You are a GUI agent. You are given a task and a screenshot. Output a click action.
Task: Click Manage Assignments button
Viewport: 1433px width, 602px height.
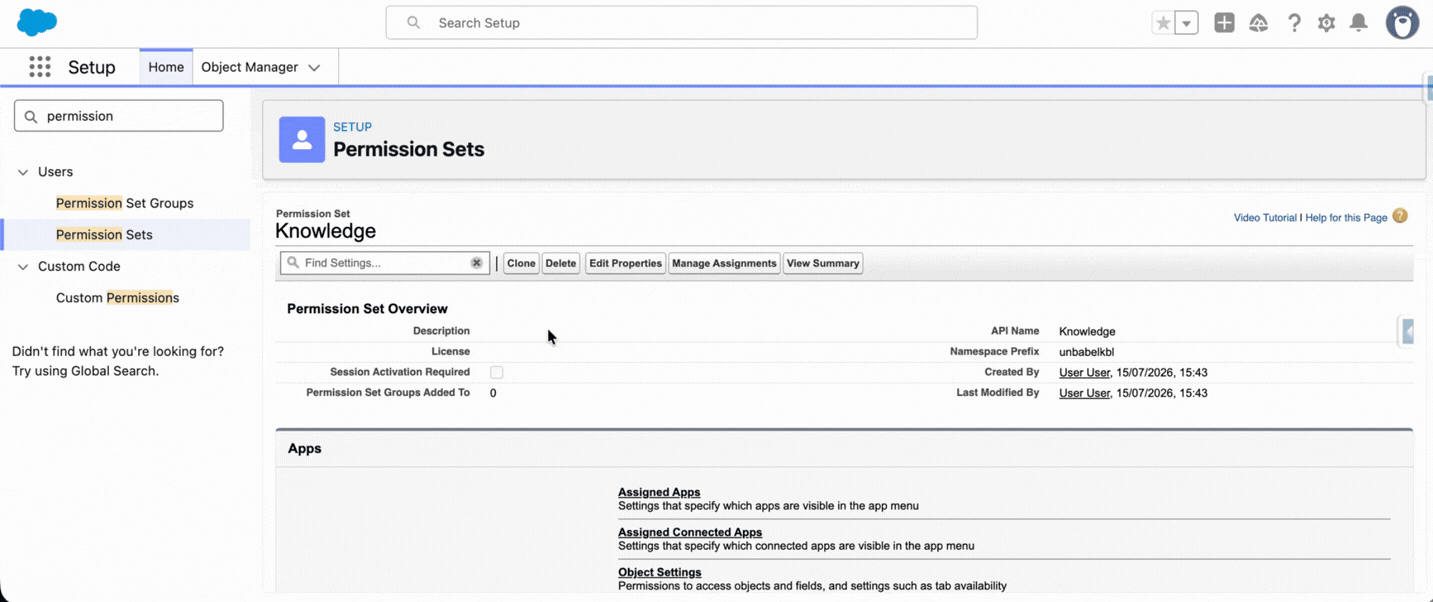coord(724,263)
